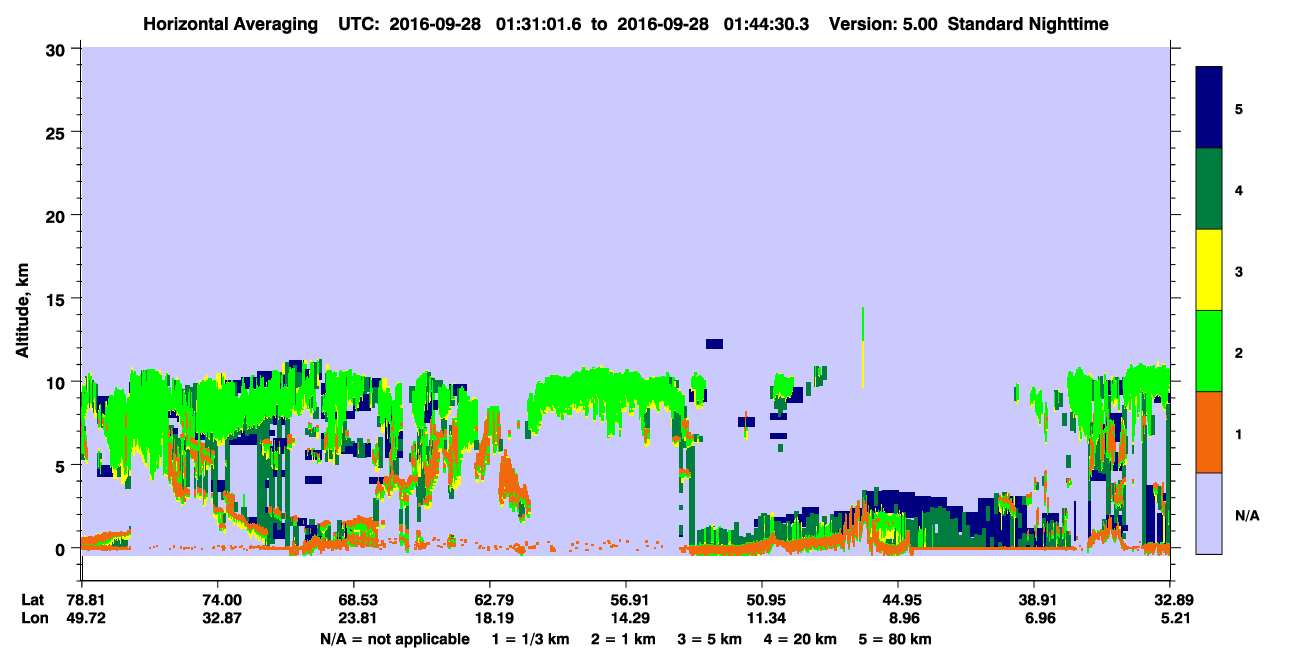The height and width of the screenshot is (667, 1300).
Task: Click the legend text '4 = 20 km'
Action: point(800,639)
